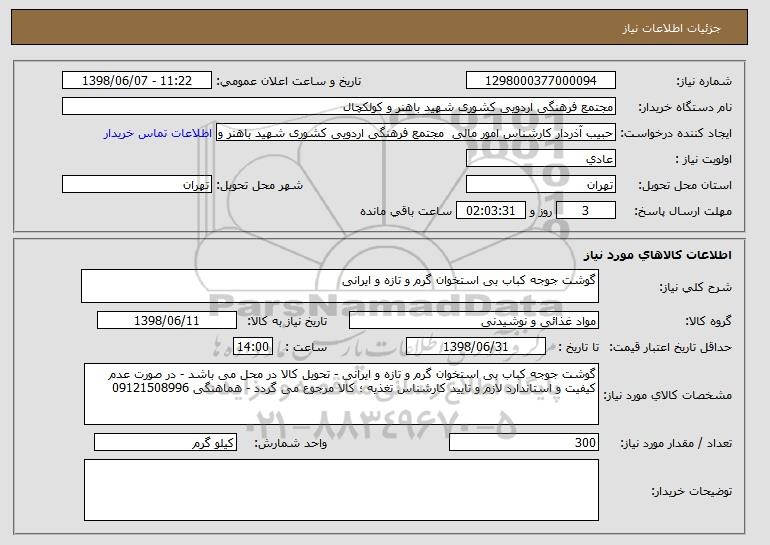Screen dimensions: 770x545
Task: Click the شرح کلی نیاز label
Action: coord(695,287)
